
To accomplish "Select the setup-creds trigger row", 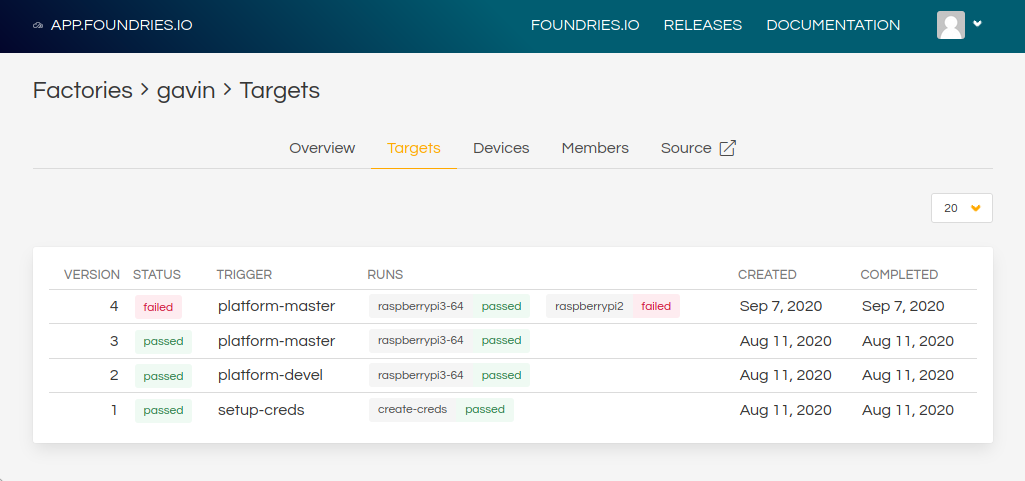I will [x=512, y=410].
